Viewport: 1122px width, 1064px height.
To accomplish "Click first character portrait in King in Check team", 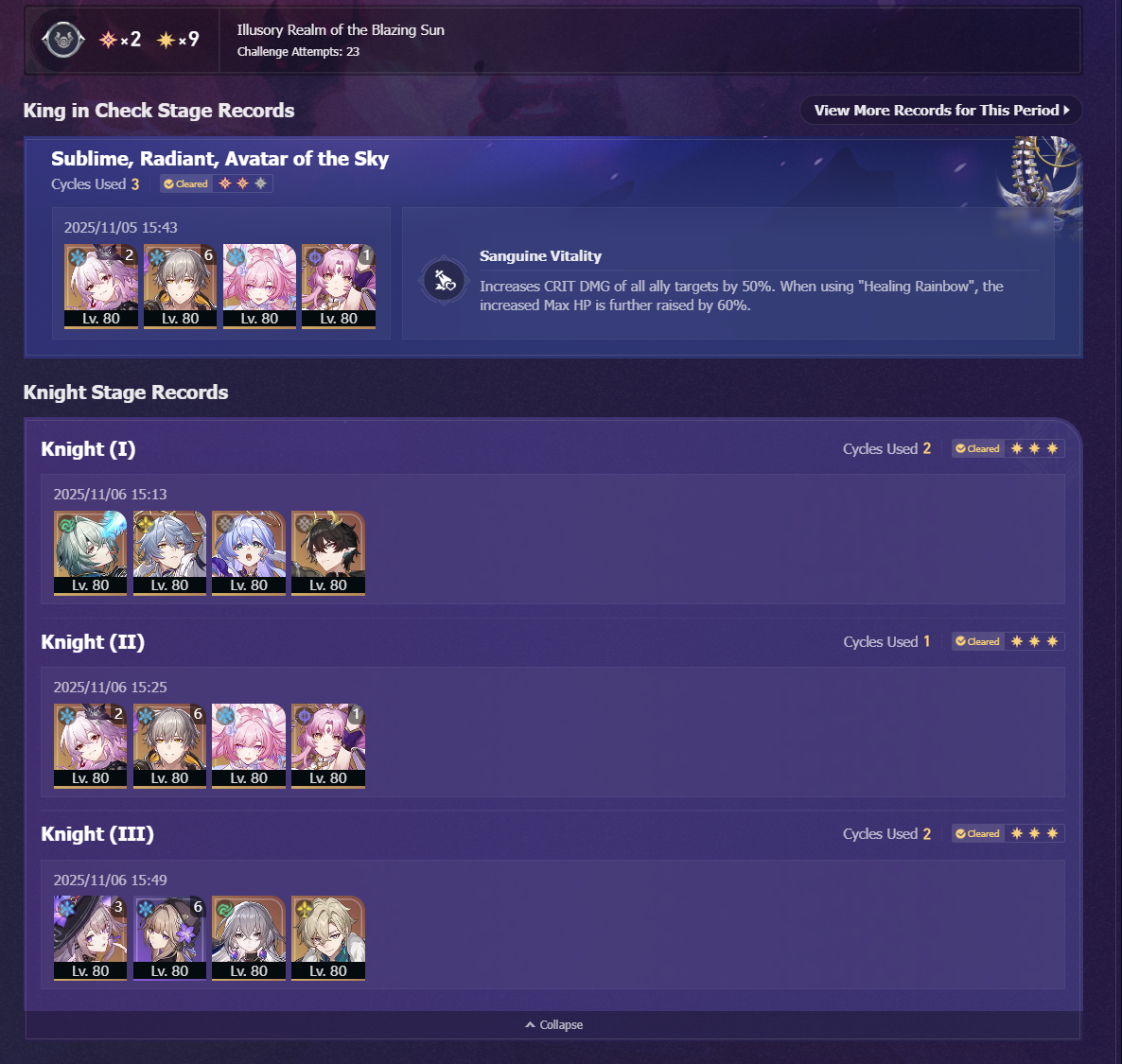I will tap(101, 287).
